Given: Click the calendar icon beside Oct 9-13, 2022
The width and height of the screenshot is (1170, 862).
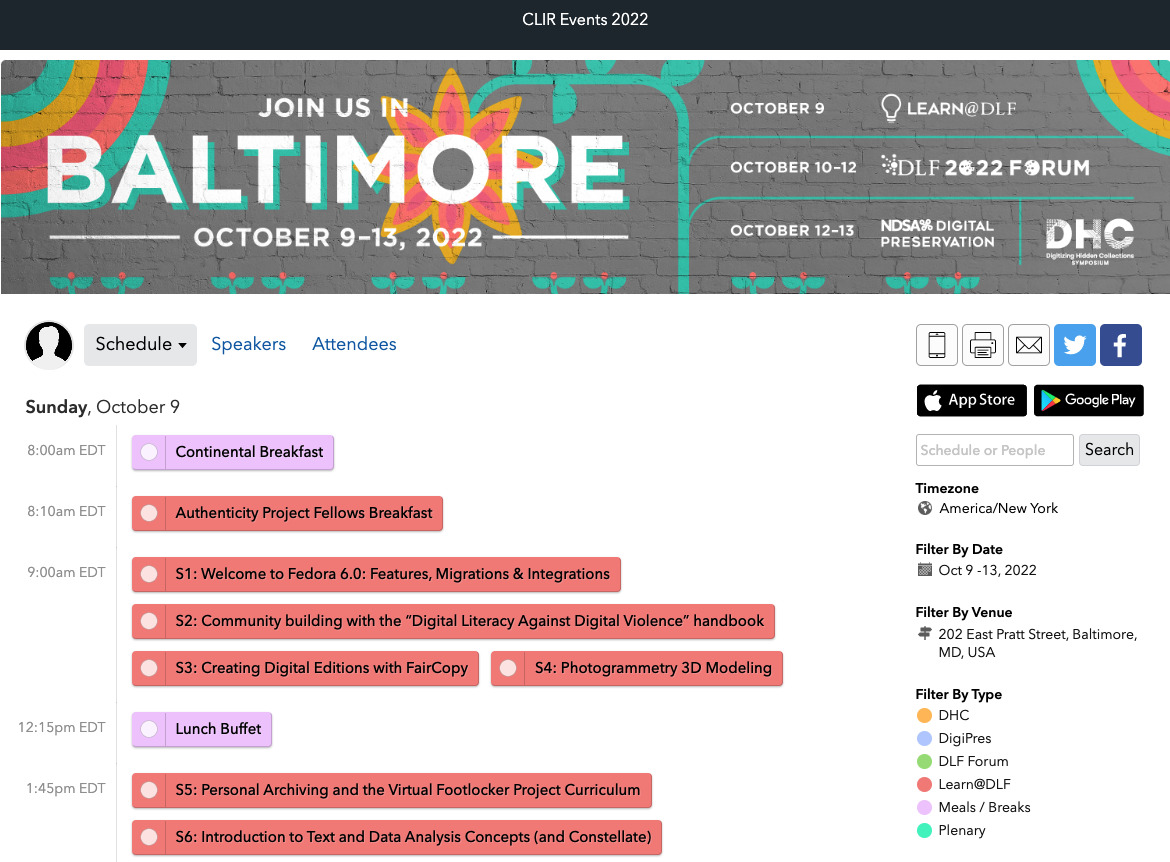Looking at the screenshot, I should pos(925,569).
